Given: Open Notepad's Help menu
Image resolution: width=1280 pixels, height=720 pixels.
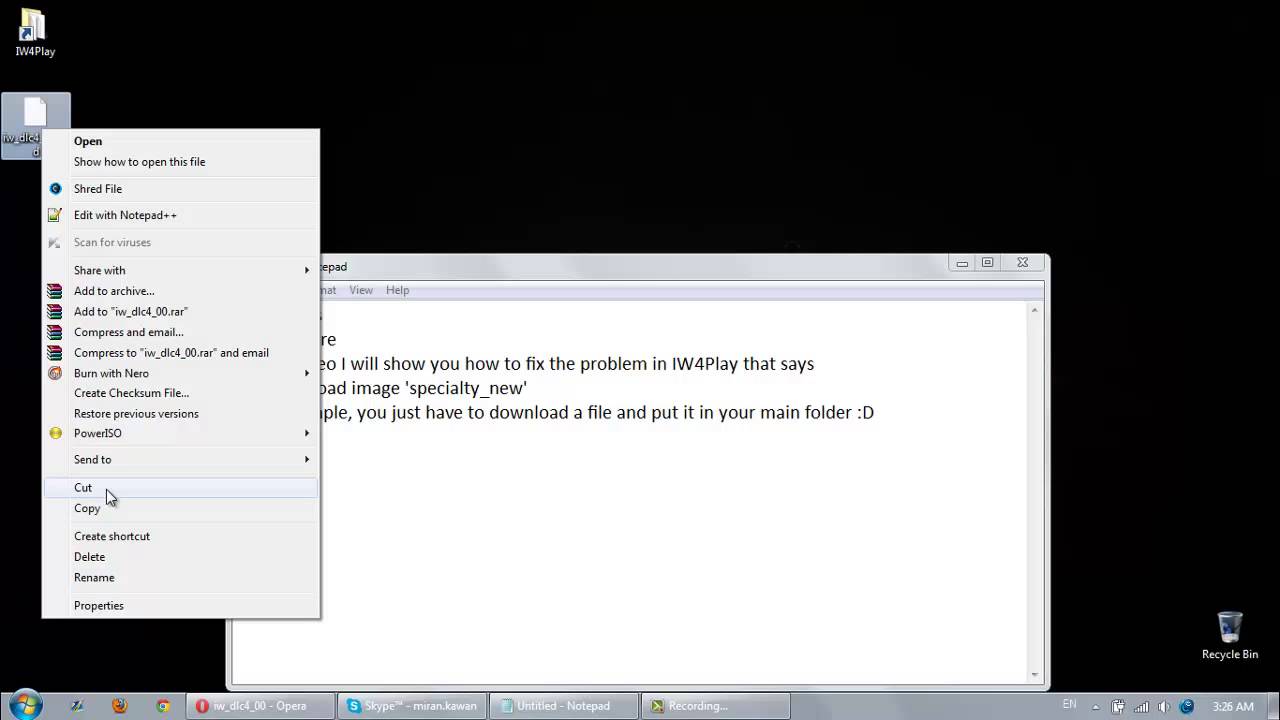Looking at the screenshot, I should coord(397,290).
